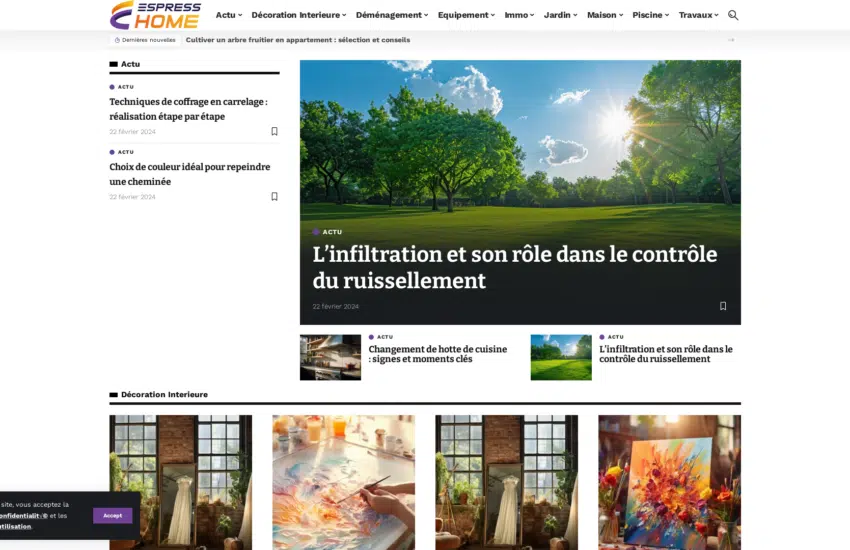
Task: Bookmark the couleur cheminée article
Action: [274, 196]
